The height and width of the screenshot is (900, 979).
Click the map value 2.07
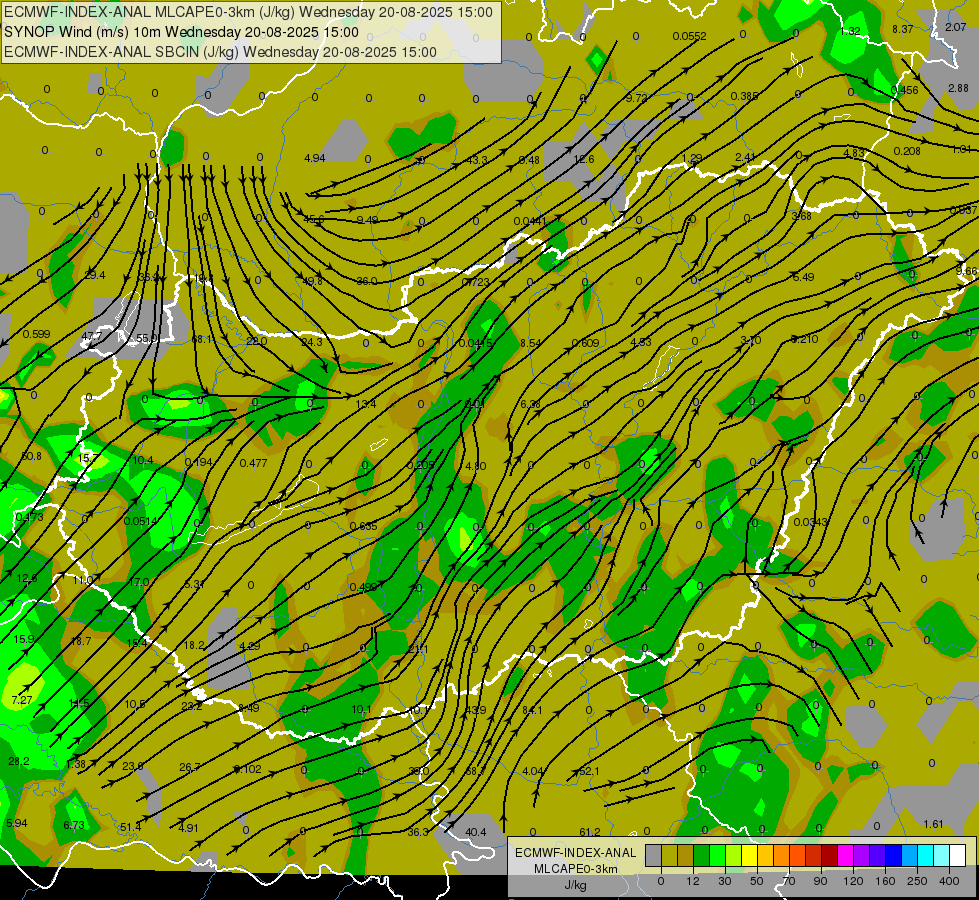955,27
